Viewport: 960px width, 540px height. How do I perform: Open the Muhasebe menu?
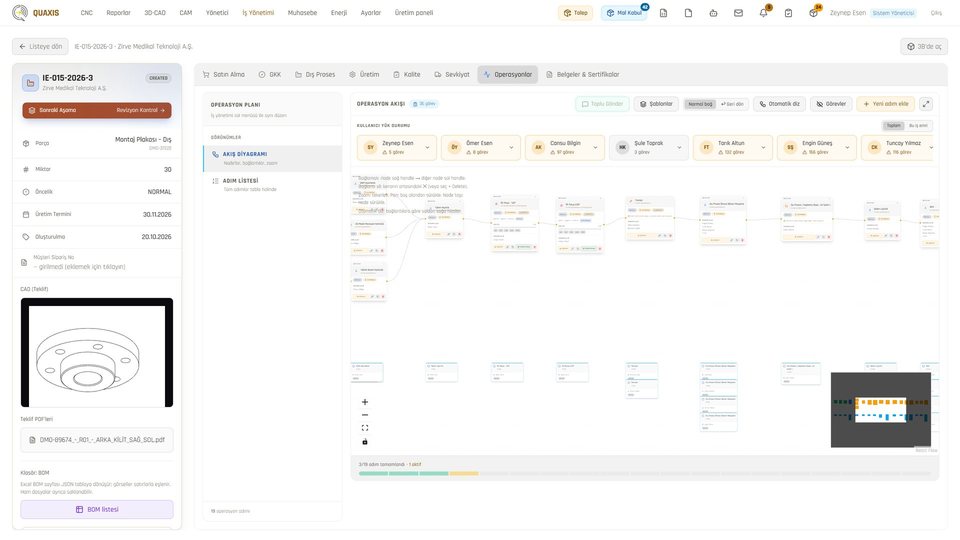pyautogui.click(x=302, y=13)
